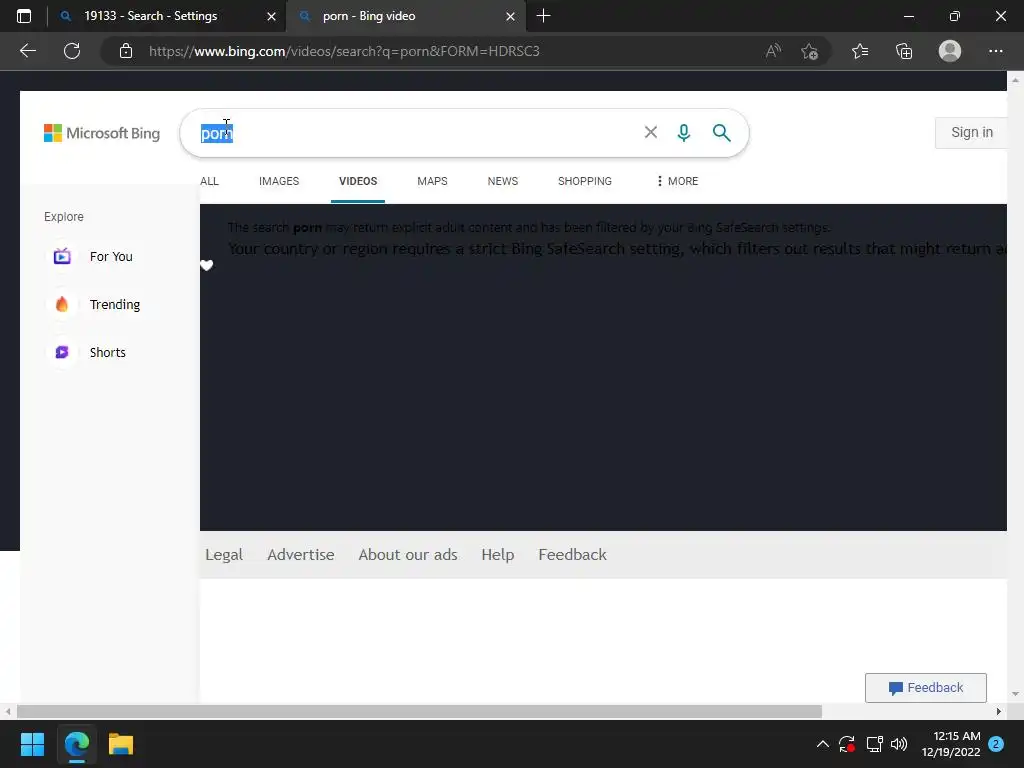This screenshot has width=1024, height=768.
Task: Go to Microsoft Bing home logo
Action: pos(102,133)
